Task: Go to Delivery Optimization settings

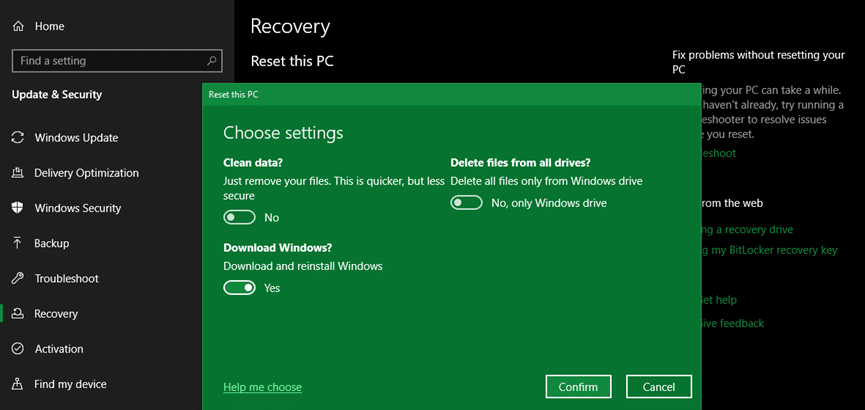Action: (86, 173)
